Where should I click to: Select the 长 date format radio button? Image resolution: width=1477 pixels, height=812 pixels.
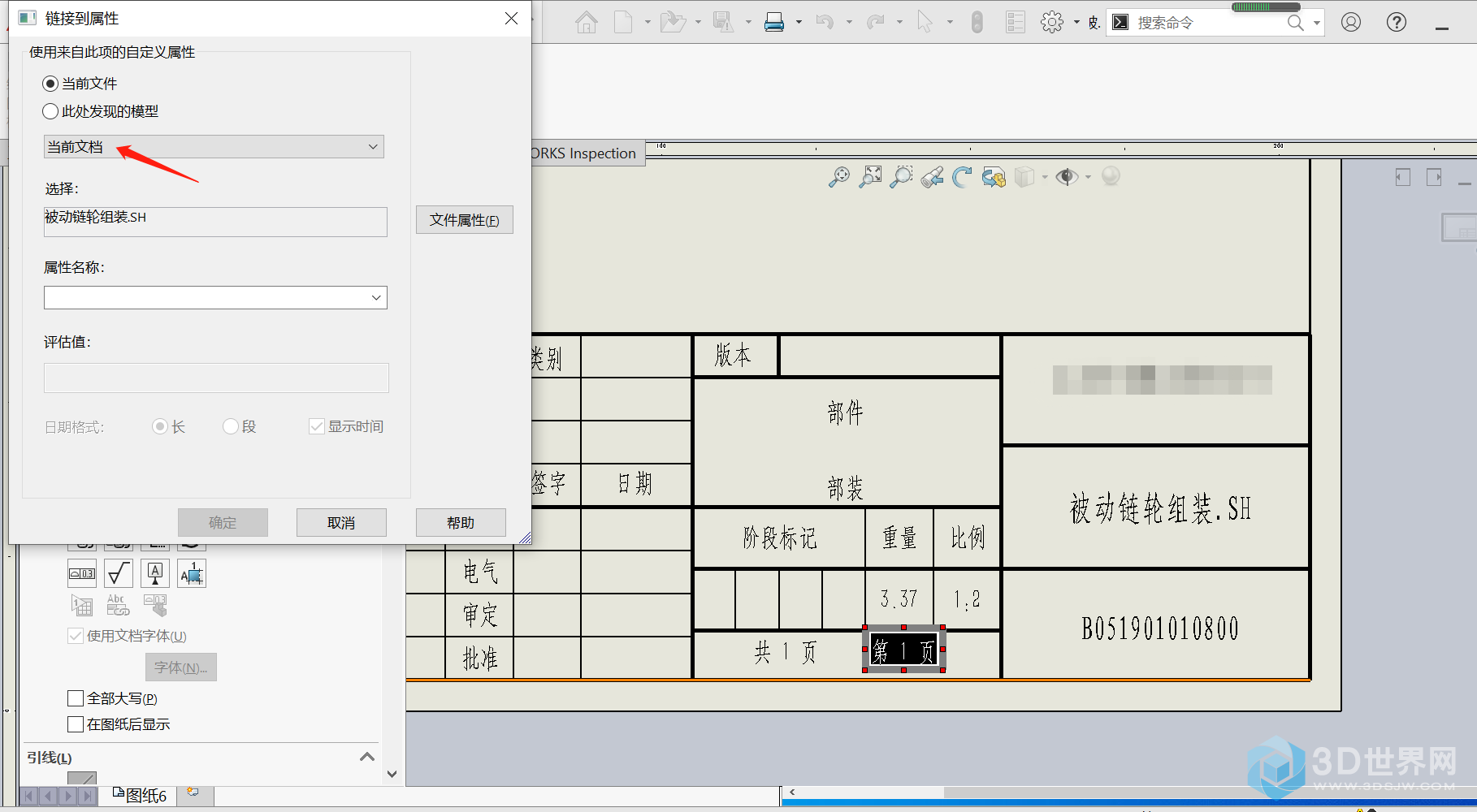point(160,426)
